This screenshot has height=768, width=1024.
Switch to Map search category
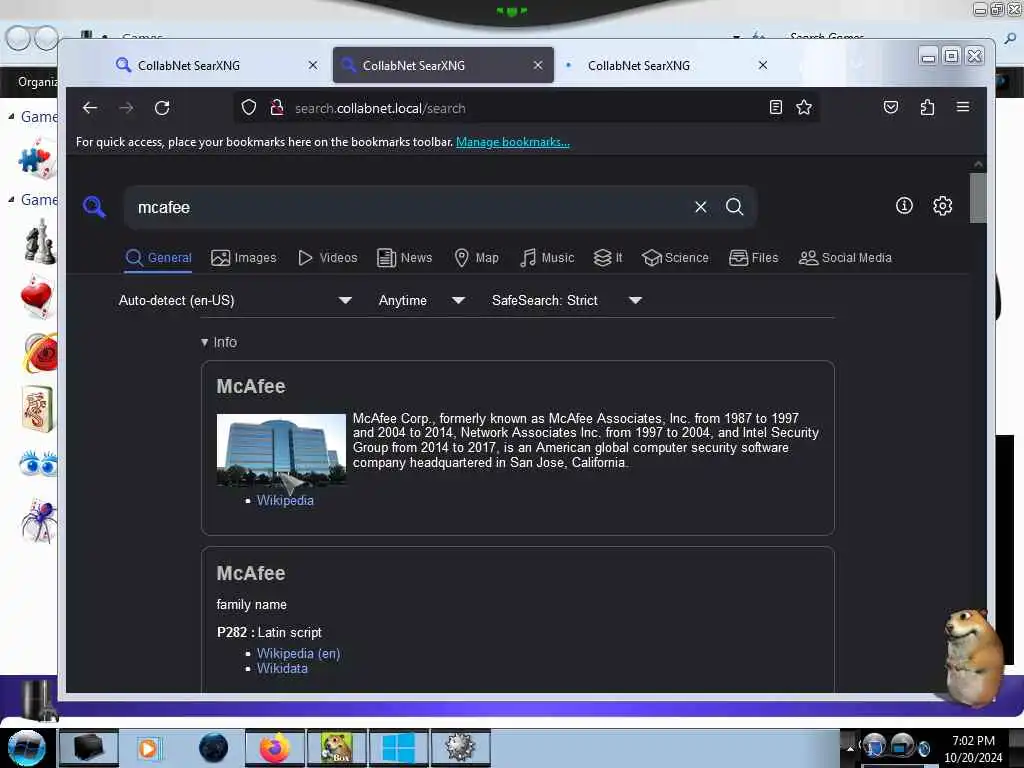pyautogui.click(x=476, y=258)
